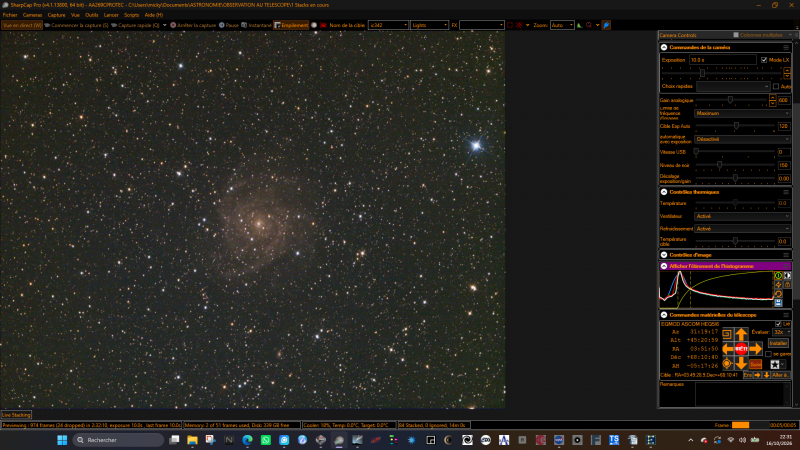Collapse the Contrôles thermiques section
Screen dimensions: 800x450
click(664, 192)
